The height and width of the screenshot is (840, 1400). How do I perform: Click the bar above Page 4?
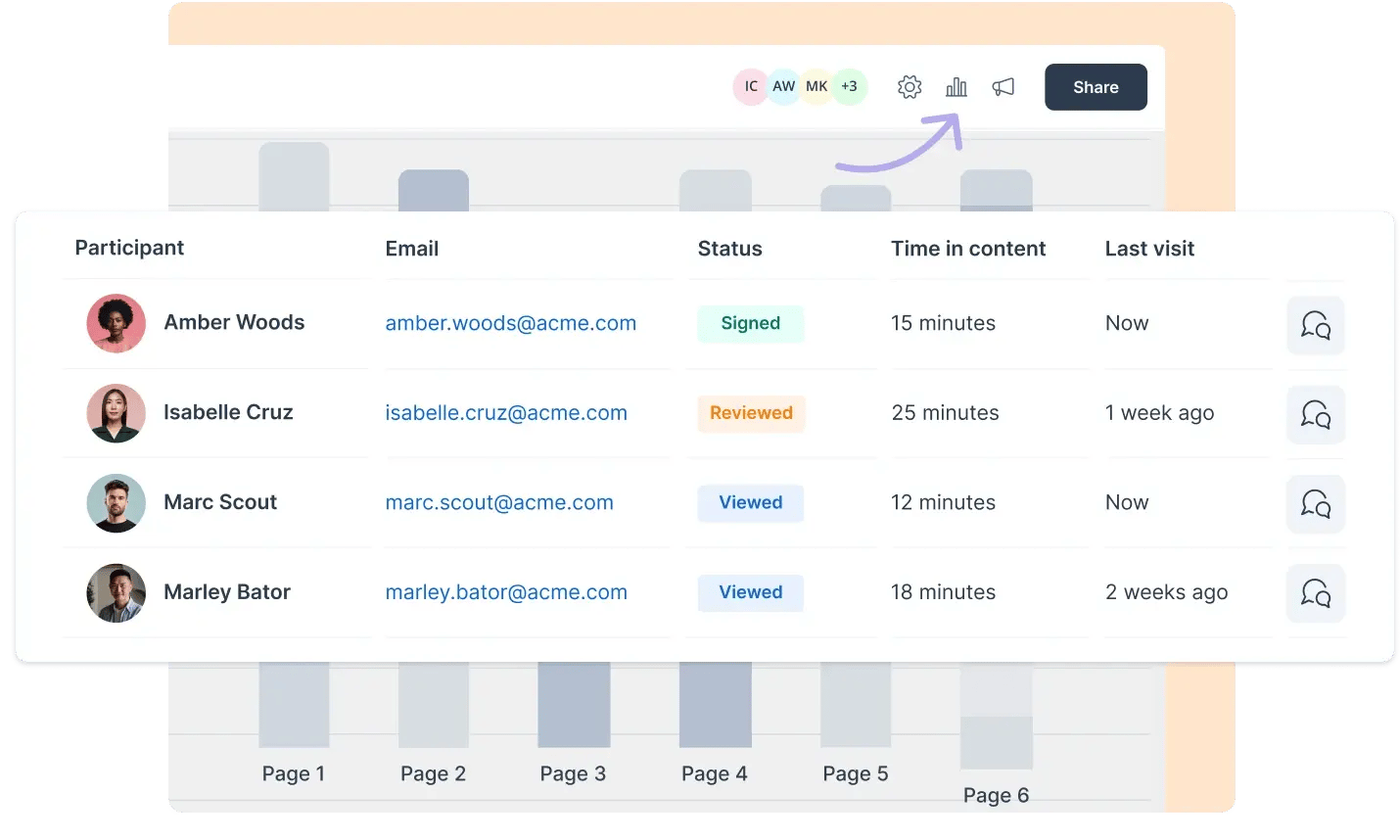pos(716,704)
